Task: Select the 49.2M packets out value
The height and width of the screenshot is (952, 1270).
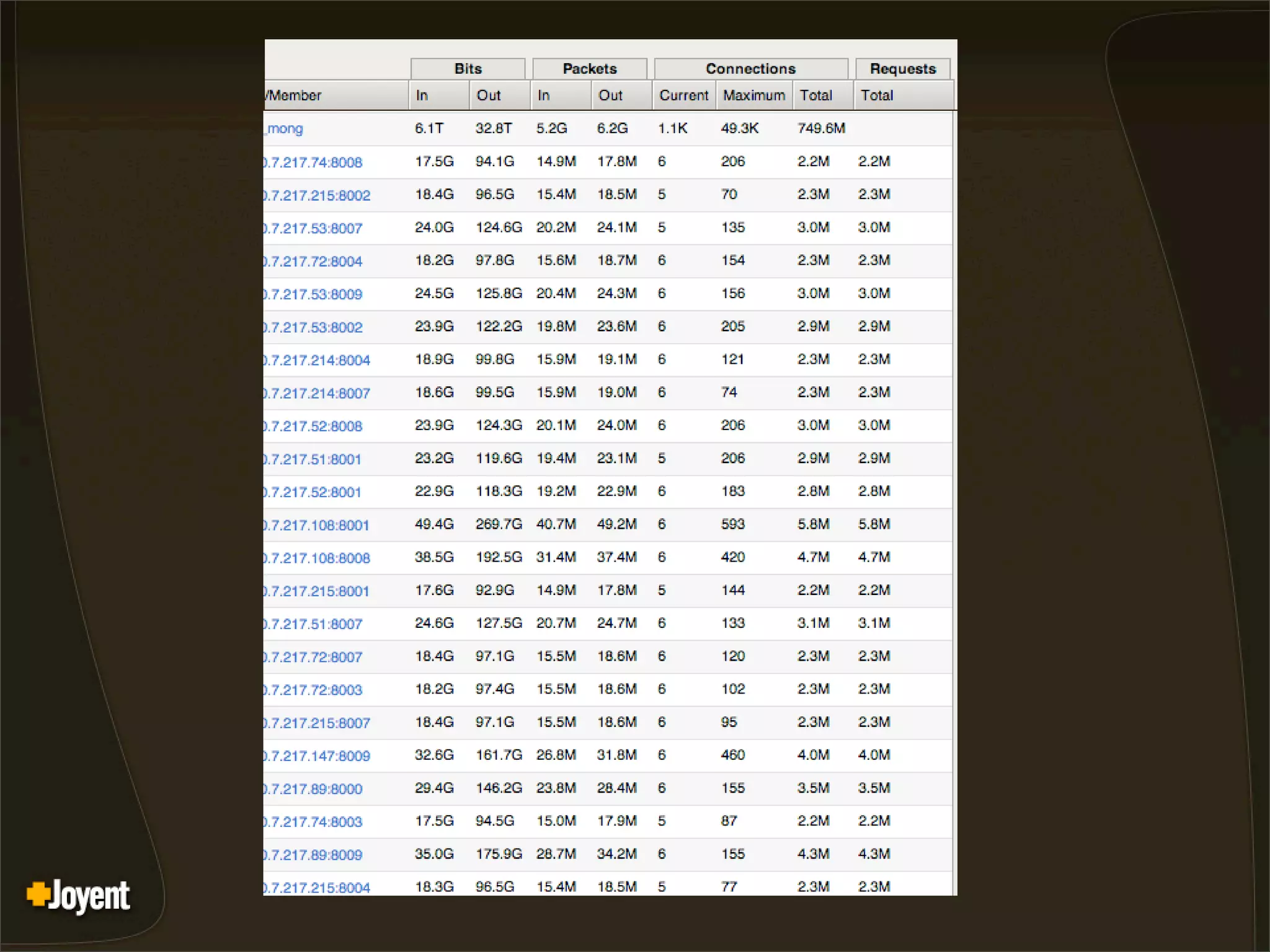Action: coord(617,524)
